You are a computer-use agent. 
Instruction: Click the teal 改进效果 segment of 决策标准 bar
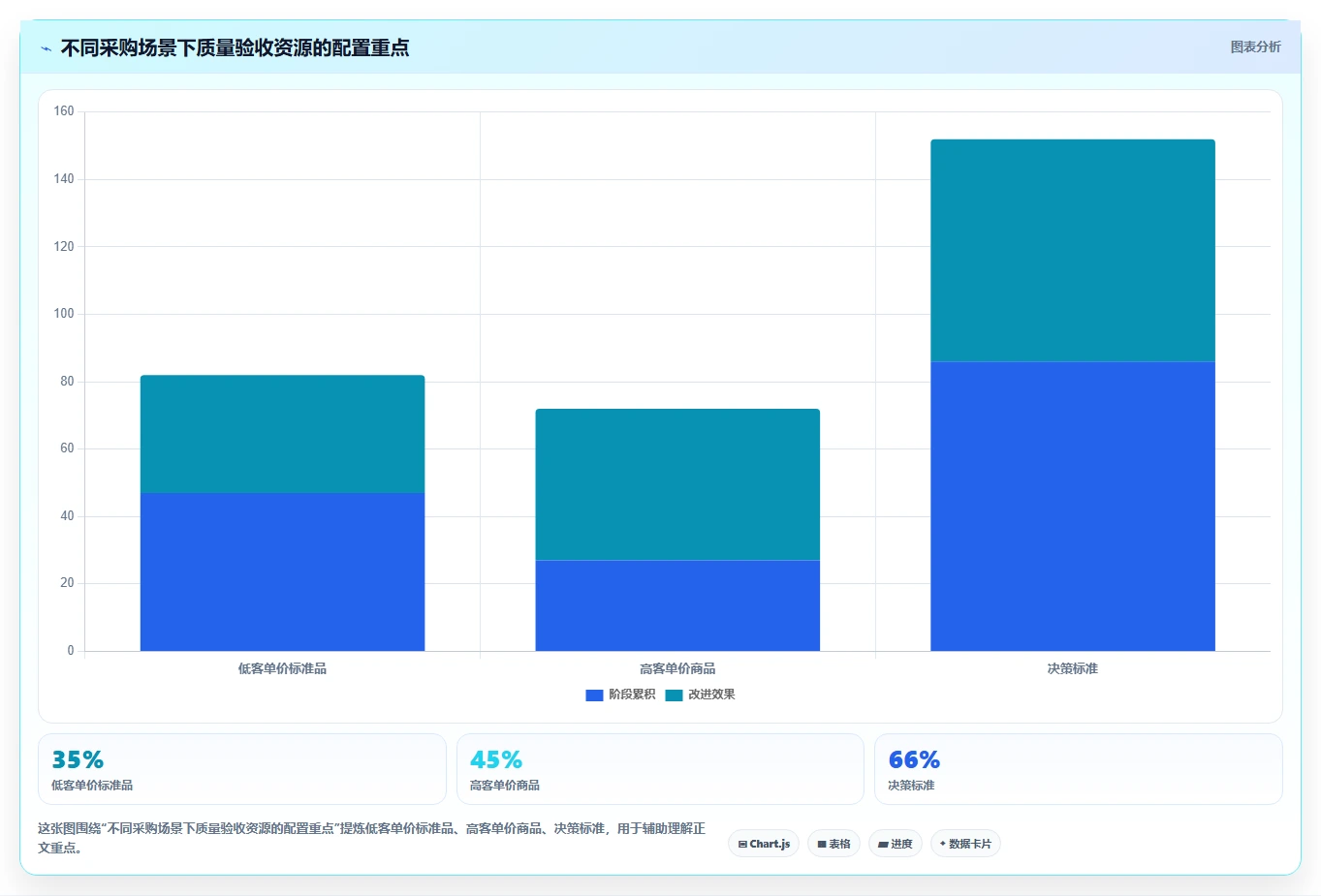click(x=1073, y=250)
